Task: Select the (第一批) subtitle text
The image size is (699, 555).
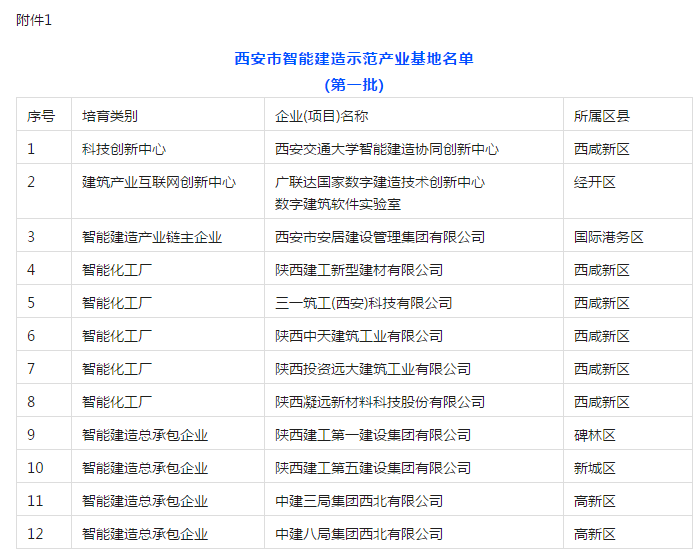Action: coord(354,85)
